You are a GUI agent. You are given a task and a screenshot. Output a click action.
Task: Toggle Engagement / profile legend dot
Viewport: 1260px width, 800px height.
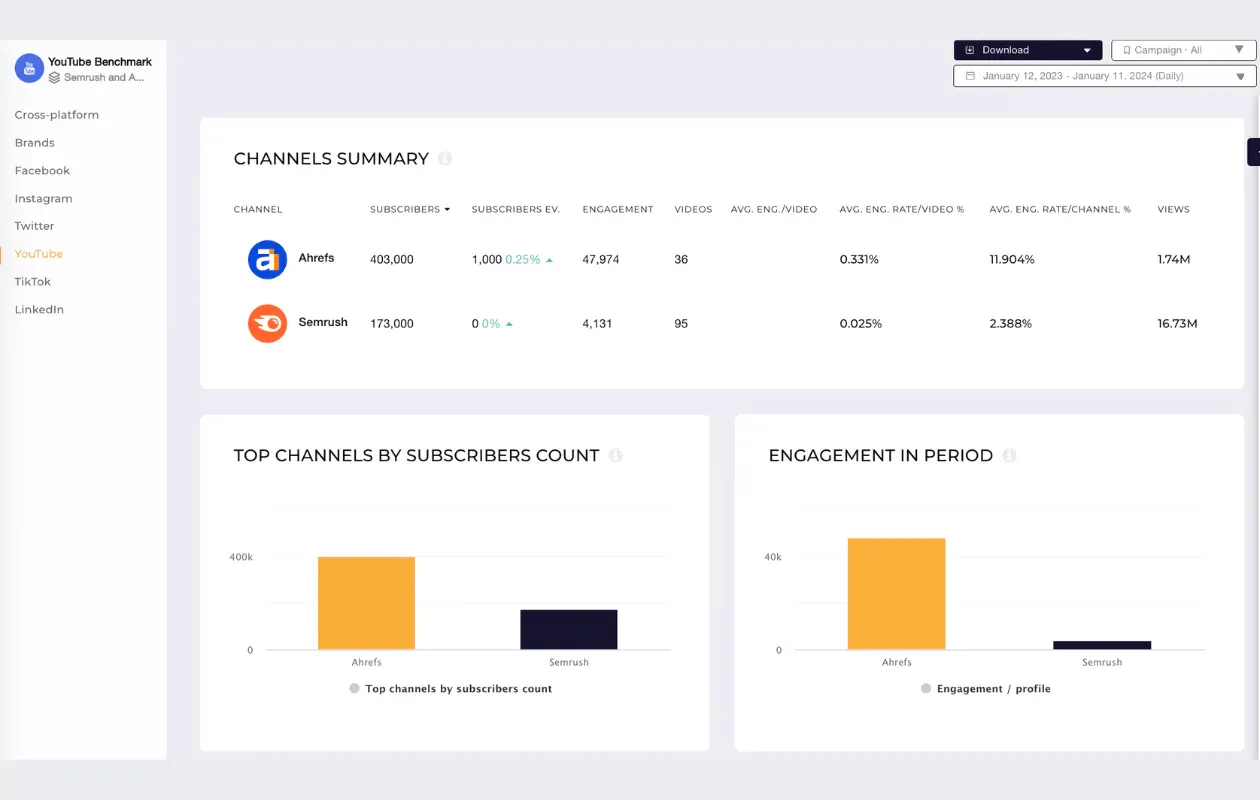click(926, 689)
